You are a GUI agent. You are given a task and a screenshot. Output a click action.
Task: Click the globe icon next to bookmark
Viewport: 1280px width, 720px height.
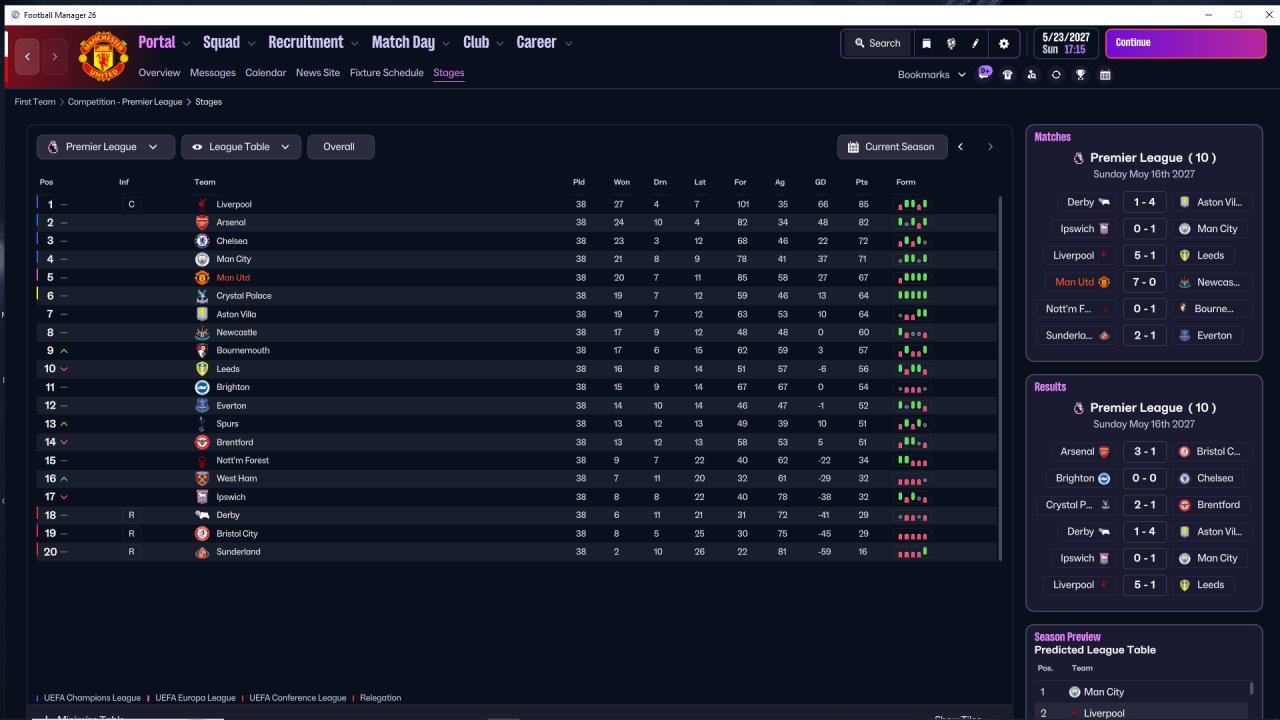(x=951, y=43)
